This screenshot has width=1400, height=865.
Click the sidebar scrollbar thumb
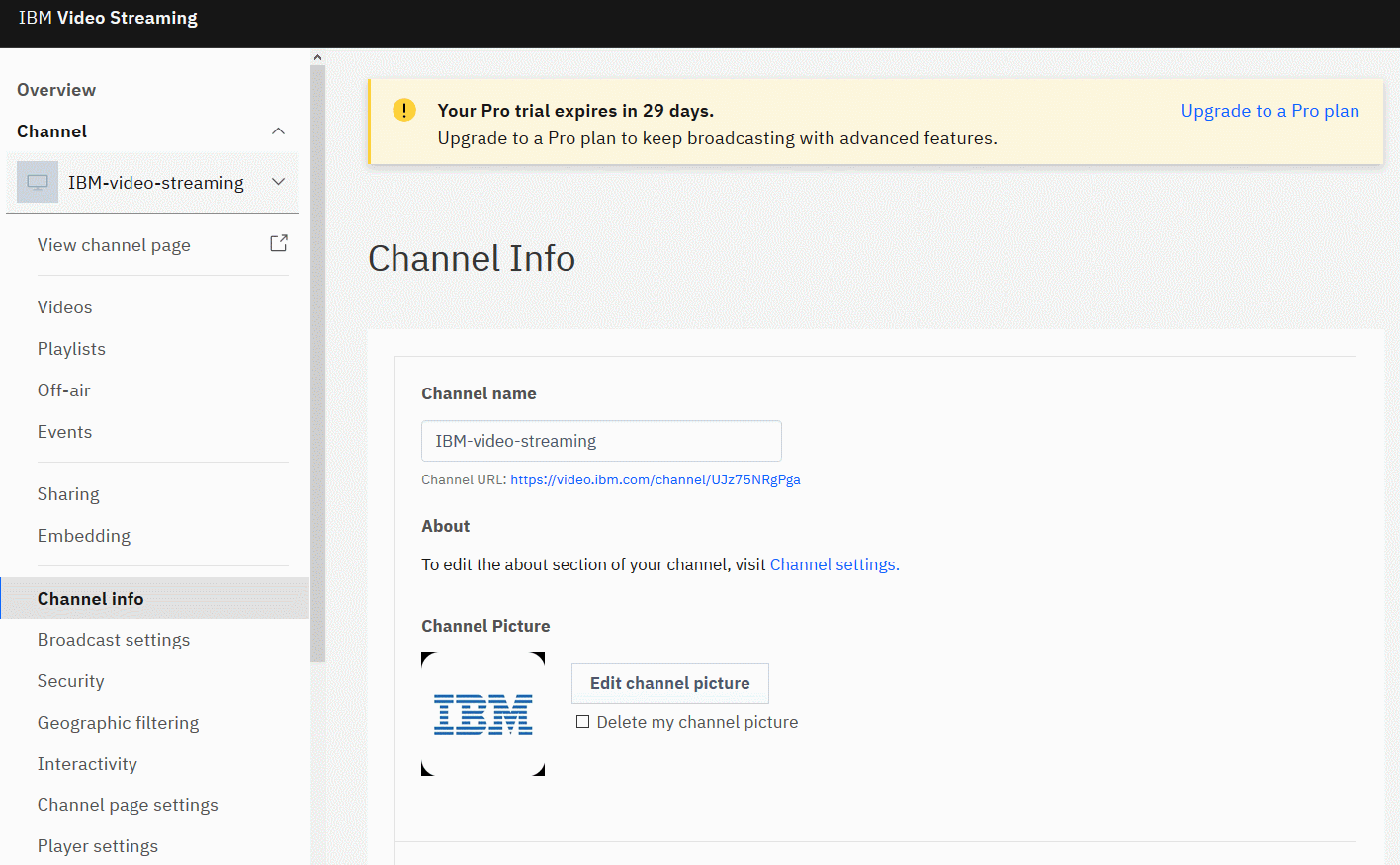coord(317,364)
